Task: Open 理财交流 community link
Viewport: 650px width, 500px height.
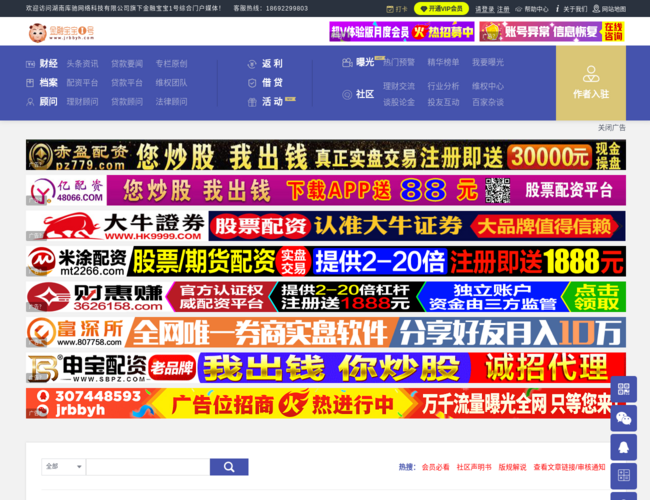Action: [x=399, y=86]
